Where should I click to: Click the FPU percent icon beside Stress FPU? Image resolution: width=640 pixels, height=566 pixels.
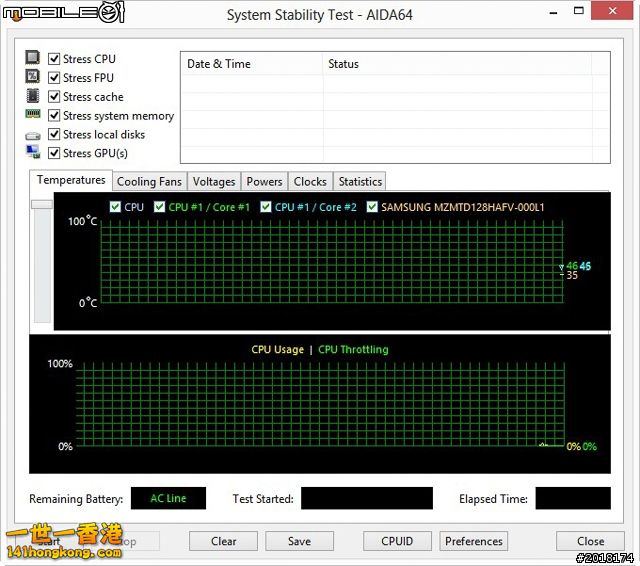pyautogui.click(x=33, y=76)
